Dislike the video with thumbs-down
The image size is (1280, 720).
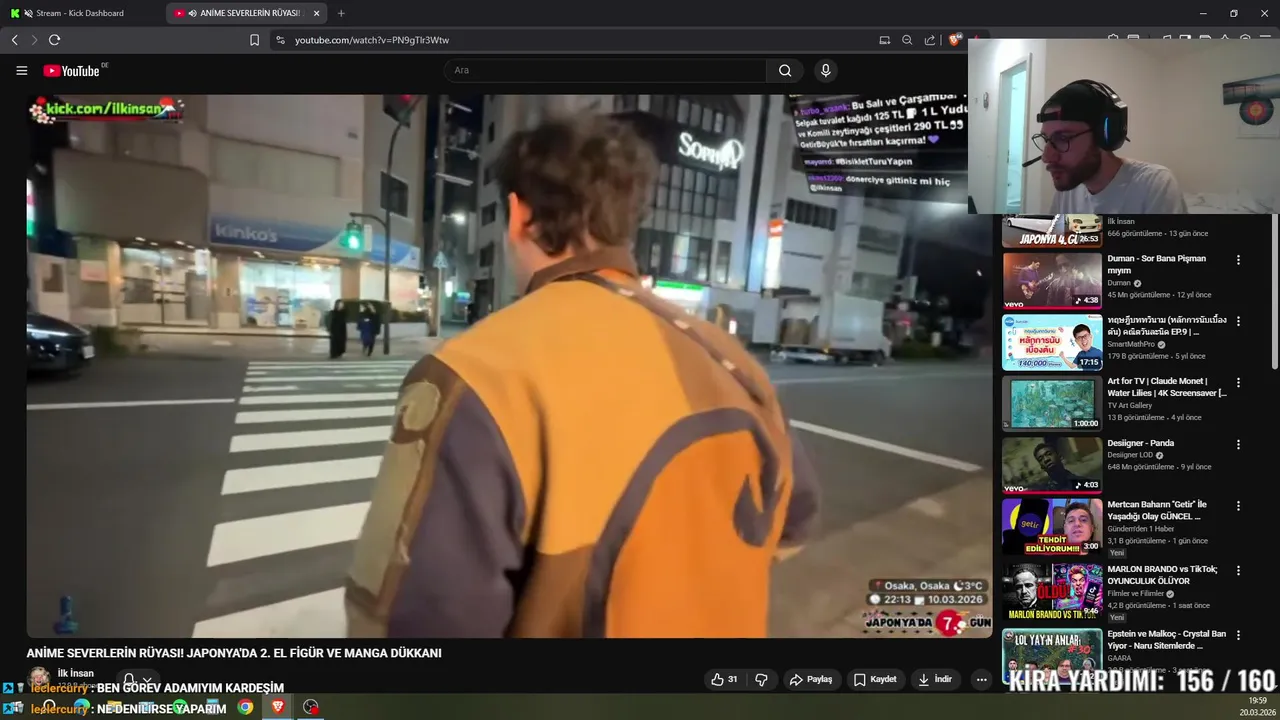[x=761, y=679]
